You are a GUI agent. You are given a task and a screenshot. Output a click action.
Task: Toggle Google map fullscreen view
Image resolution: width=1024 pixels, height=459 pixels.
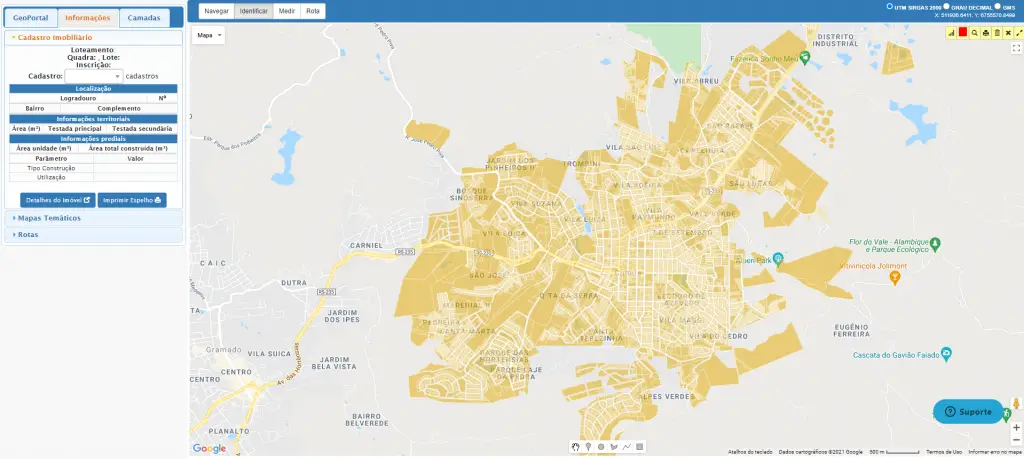[x=1016, y=48]
